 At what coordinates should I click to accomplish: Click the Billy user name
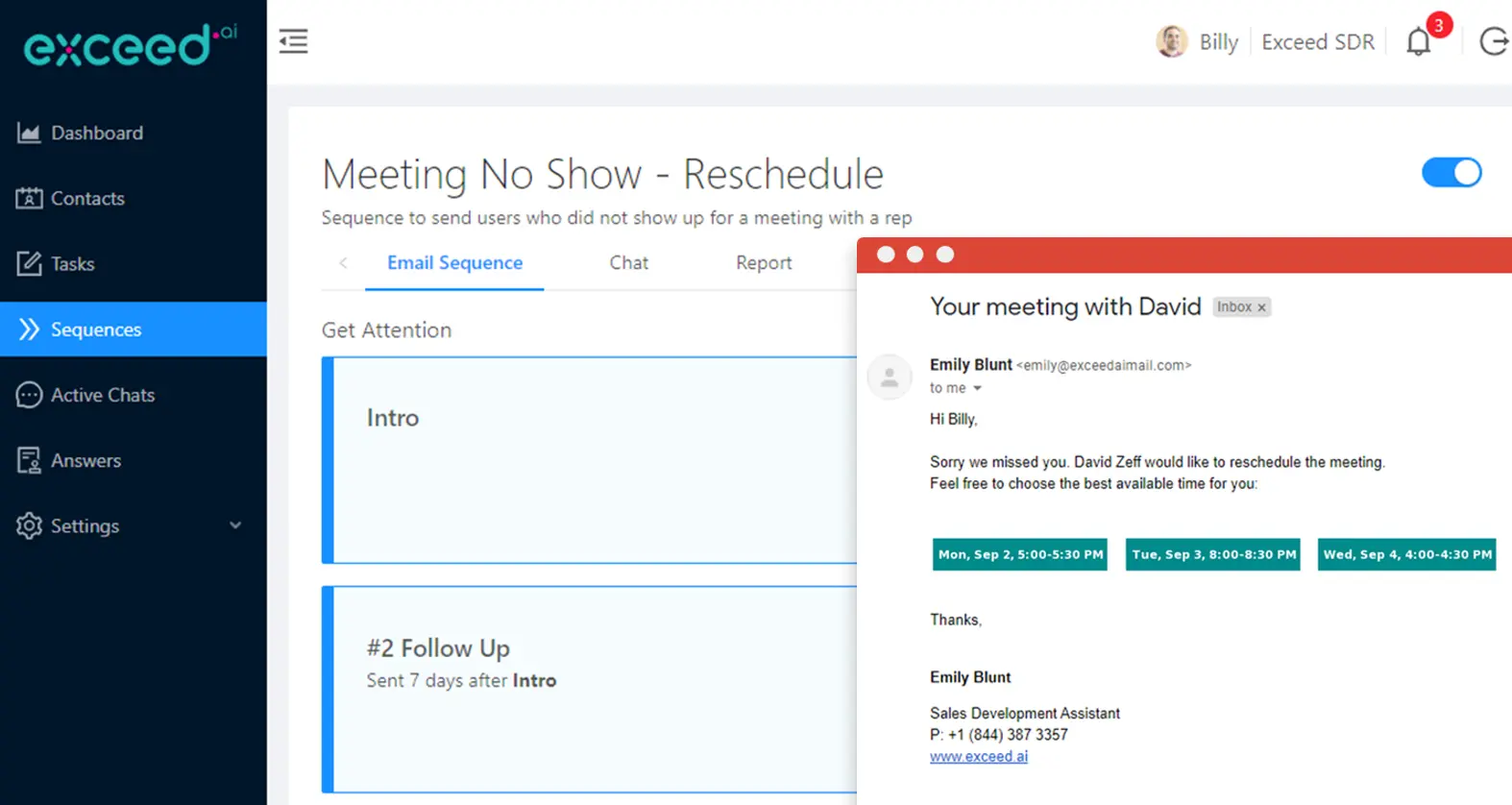click(x=1219, y=42)
